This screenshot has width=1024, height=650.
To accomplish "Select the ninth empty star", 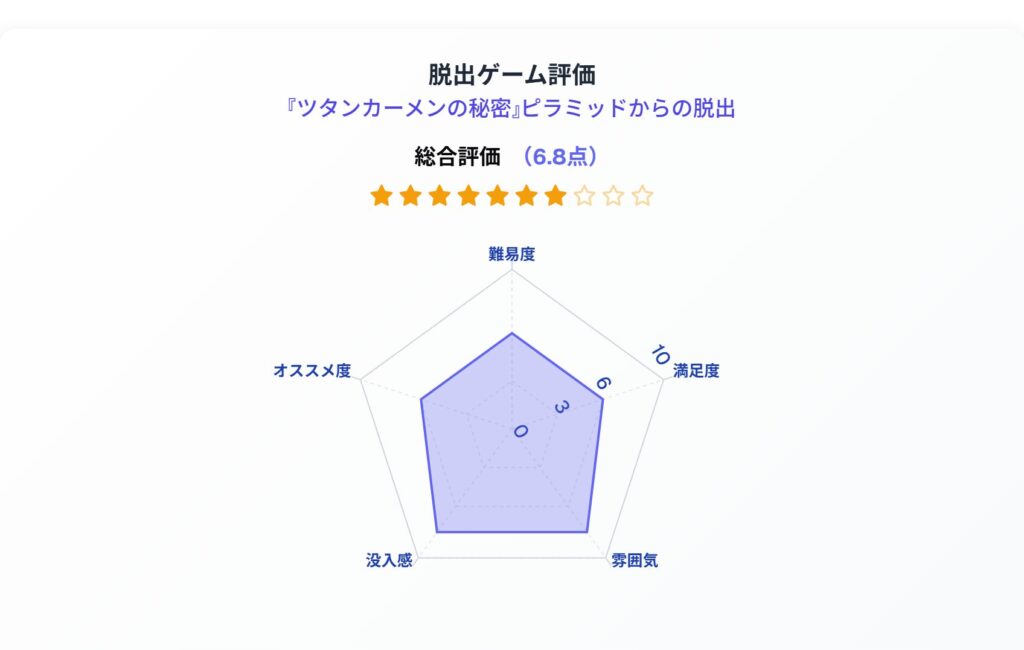I will click(x=614, y=195).
